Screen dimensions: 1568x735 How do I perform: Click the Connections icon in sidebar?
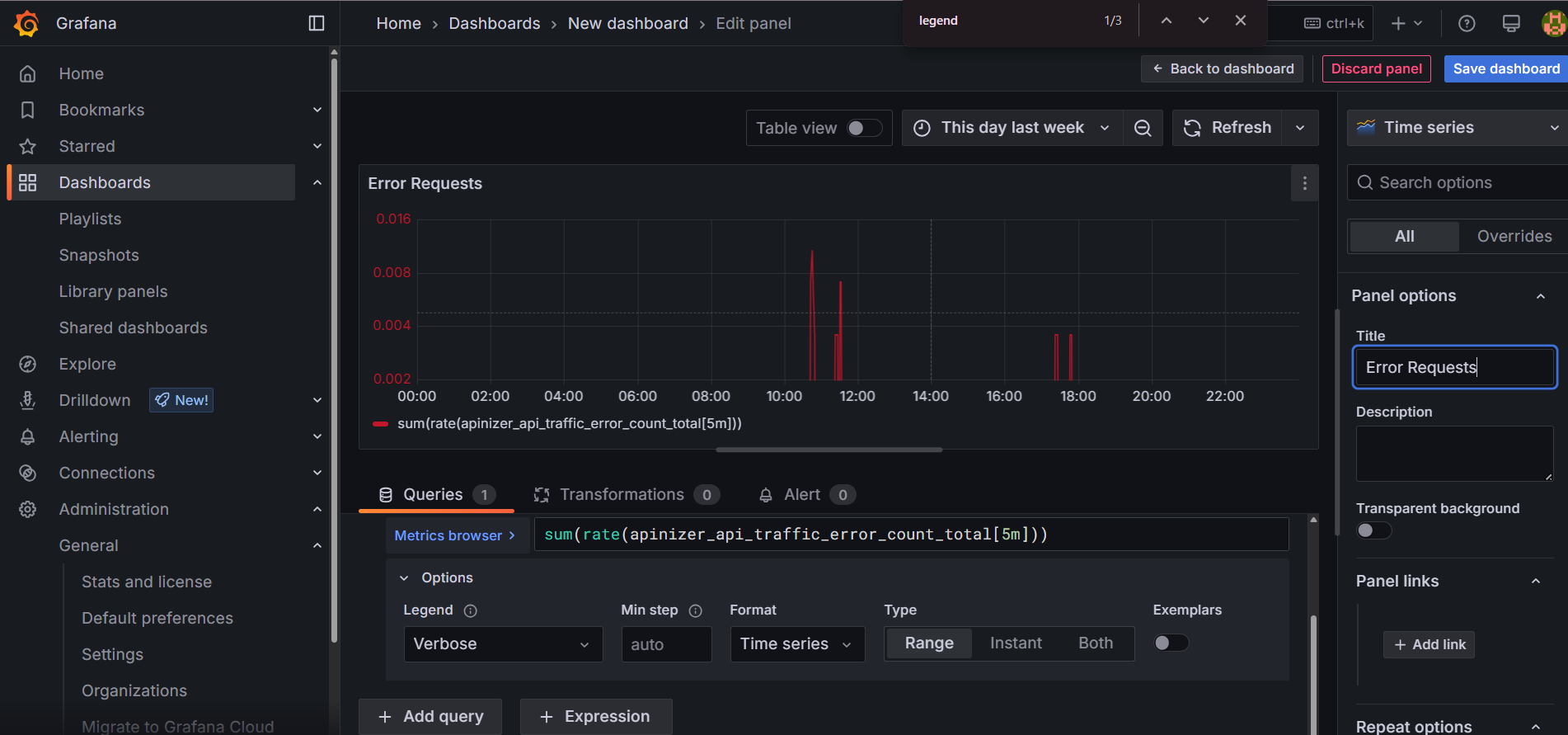coord(27,473)
